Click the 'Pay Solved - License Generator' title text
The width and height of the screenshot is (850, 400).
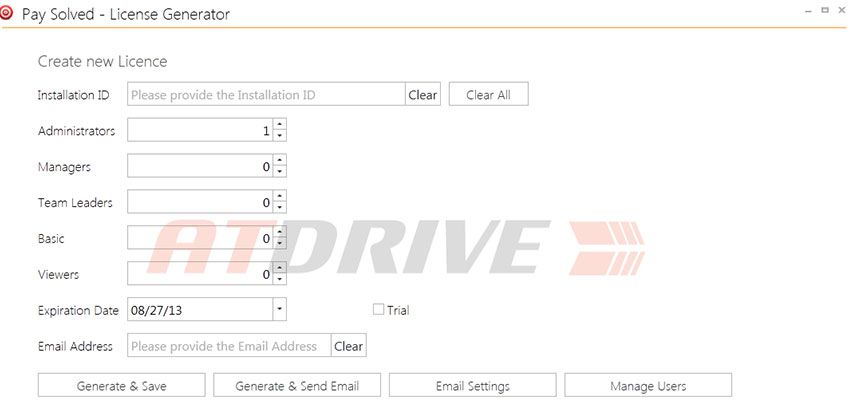126,15
